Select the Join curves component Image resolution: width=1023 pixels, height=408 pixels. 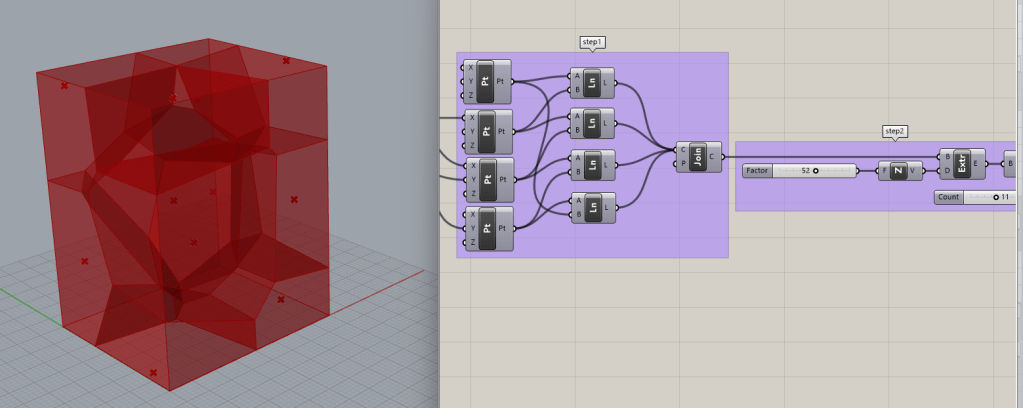point(698,157)
